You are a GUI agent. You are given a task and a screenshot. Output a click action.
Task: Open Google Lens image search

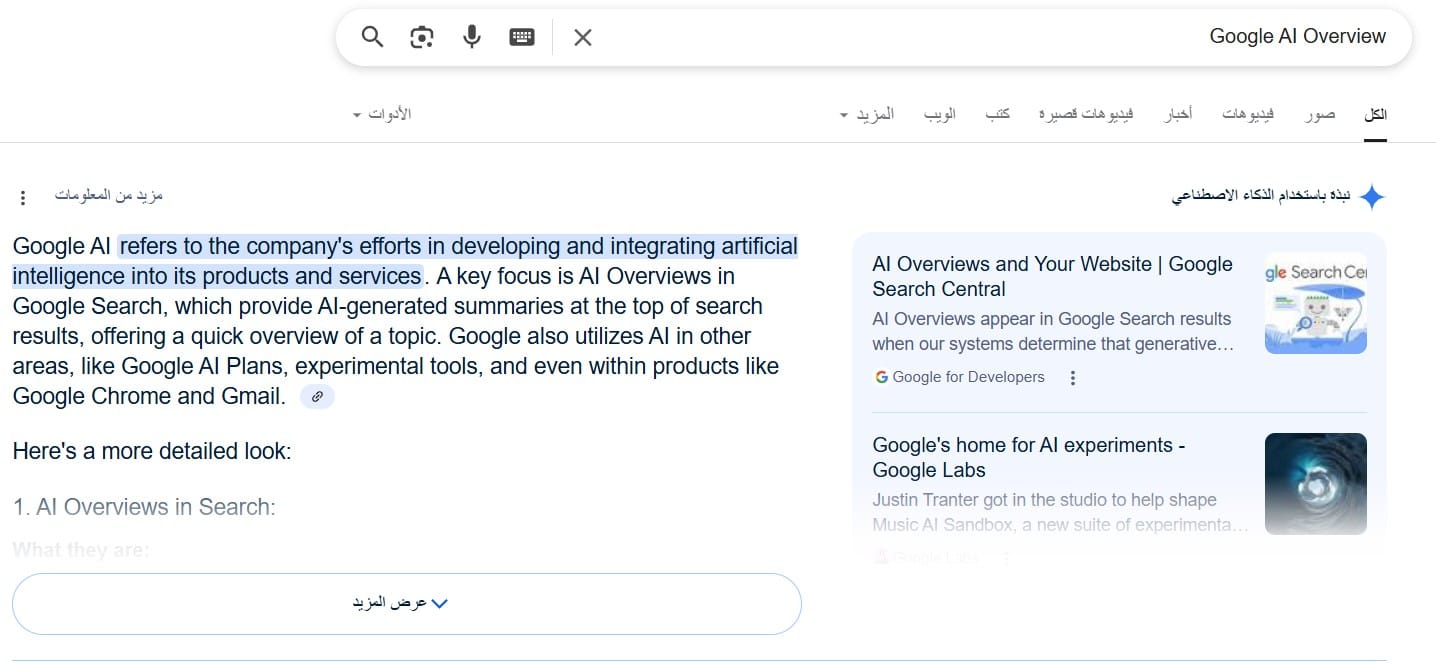coord(422,37)
